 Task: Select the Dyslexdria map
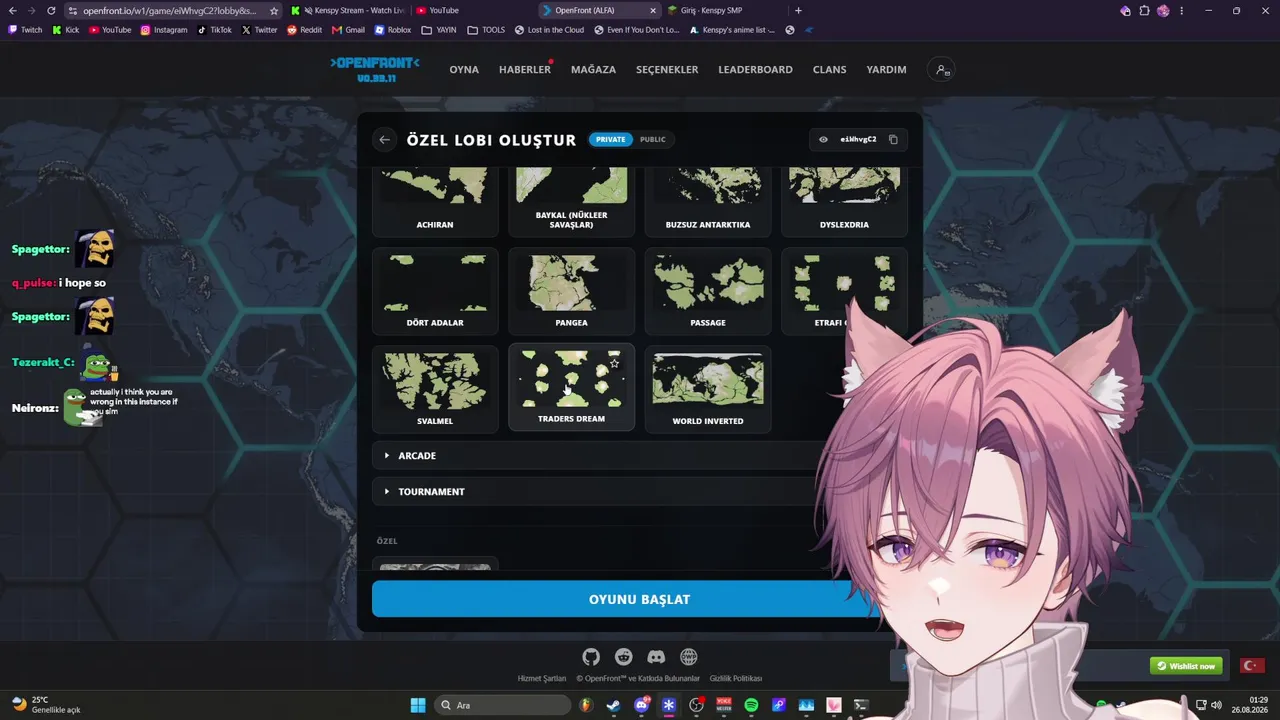(x=844, y=203)
